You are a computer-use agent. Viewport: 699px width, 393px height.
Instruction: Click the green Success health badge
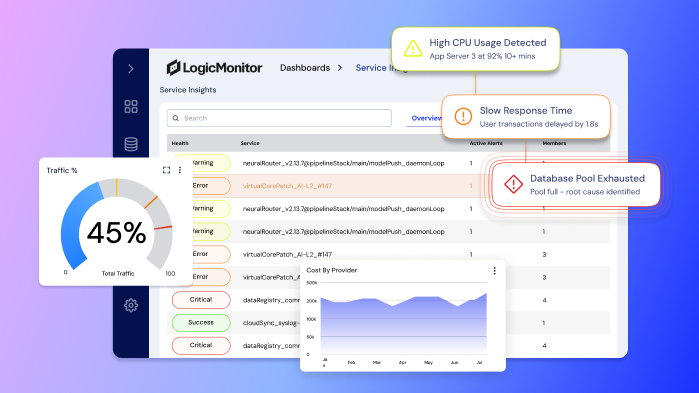[201, 323]
